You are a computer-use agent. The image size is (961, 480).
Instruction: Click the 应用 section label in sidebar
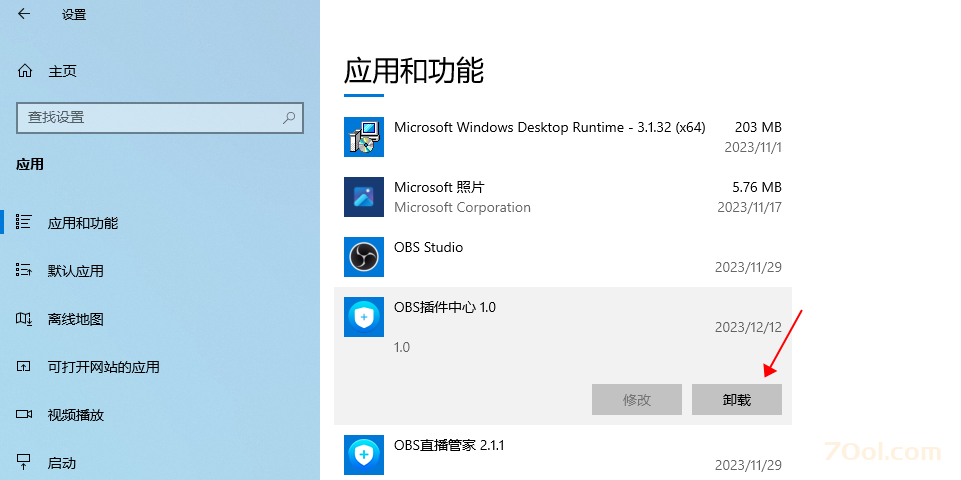point(30,164)
